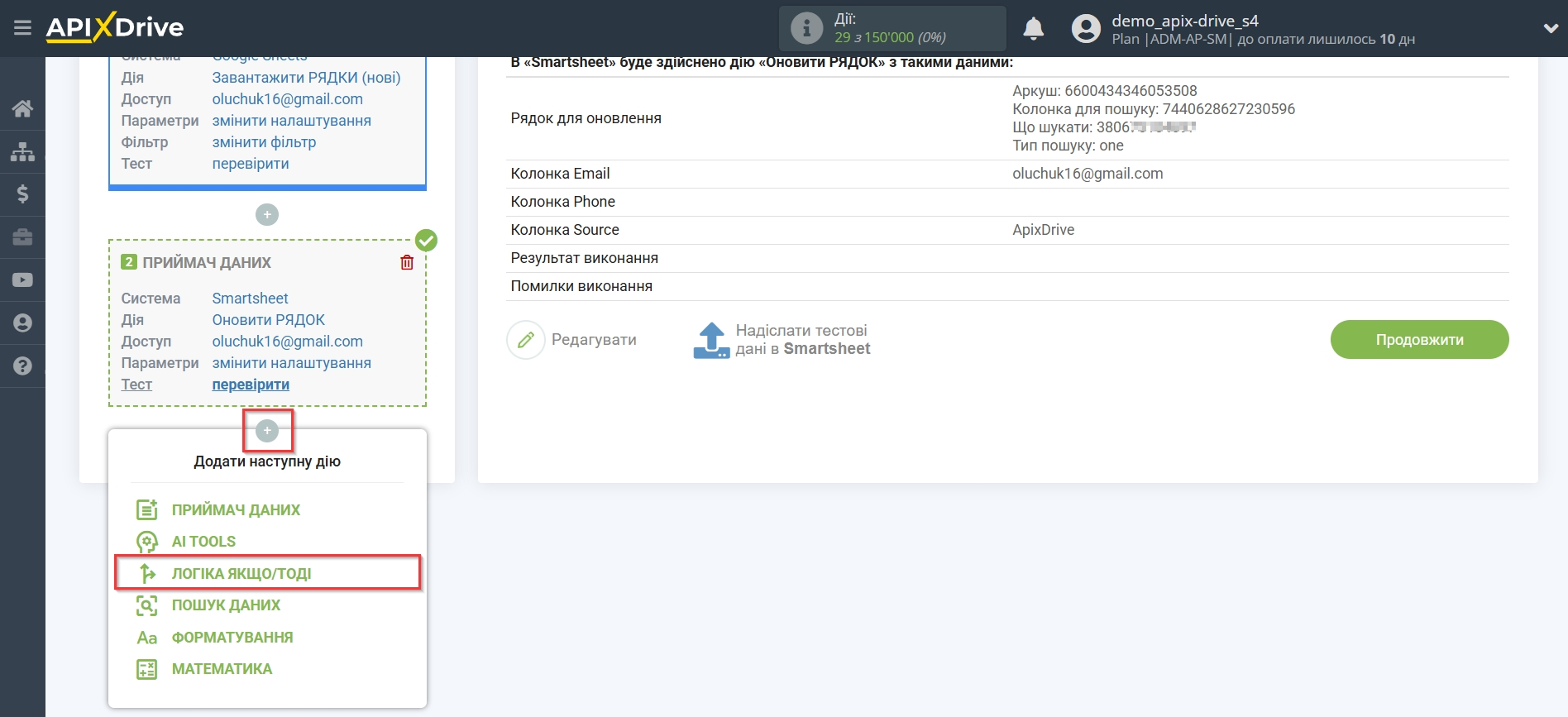Click the oluchuk16@gmail.com value in Колонка Email row
The height and width of the screenshot is (717, 1568).
click(1088, 174)
